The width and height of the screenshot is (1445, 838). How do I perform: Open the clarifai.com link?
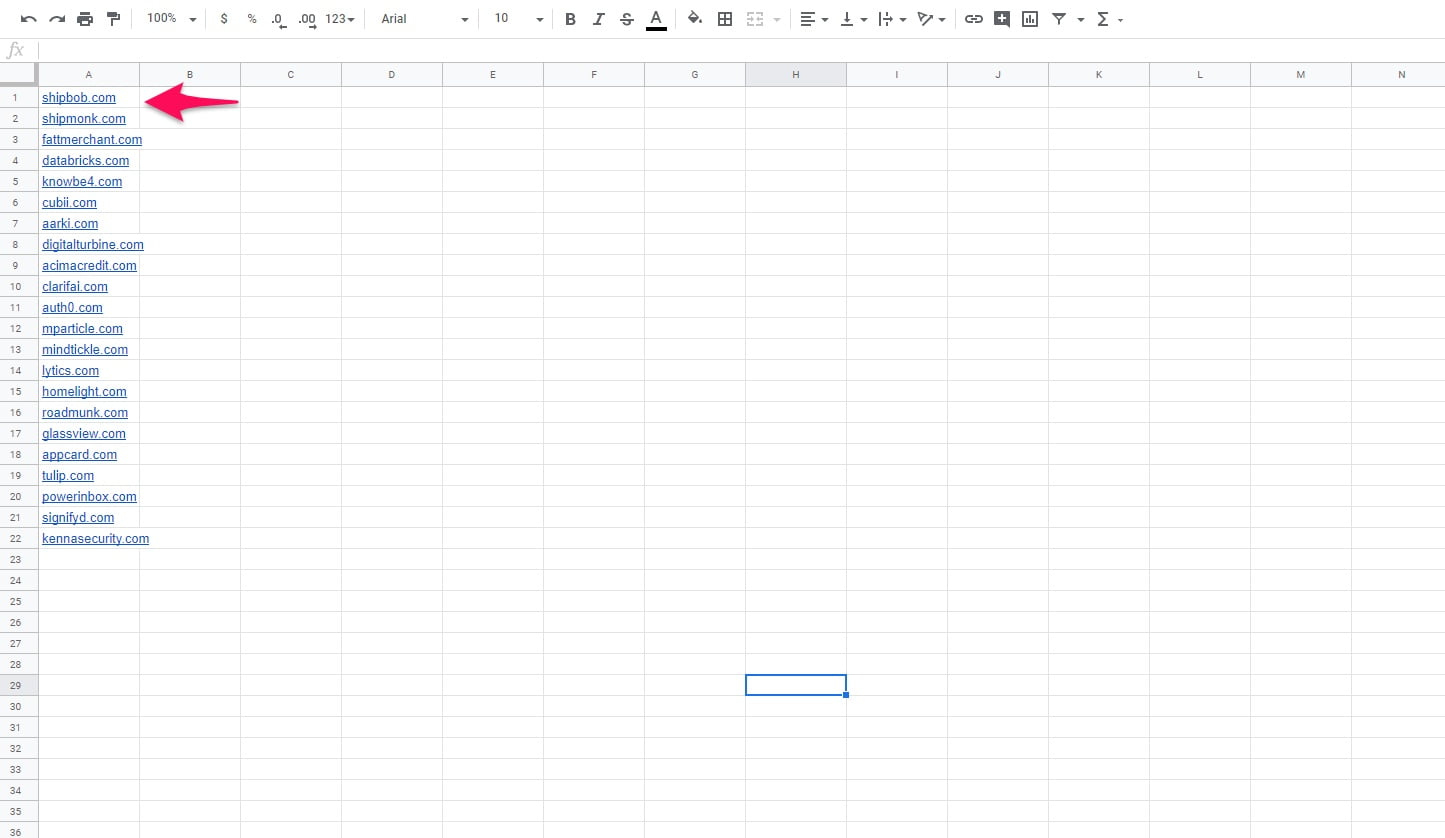point(75,286)
